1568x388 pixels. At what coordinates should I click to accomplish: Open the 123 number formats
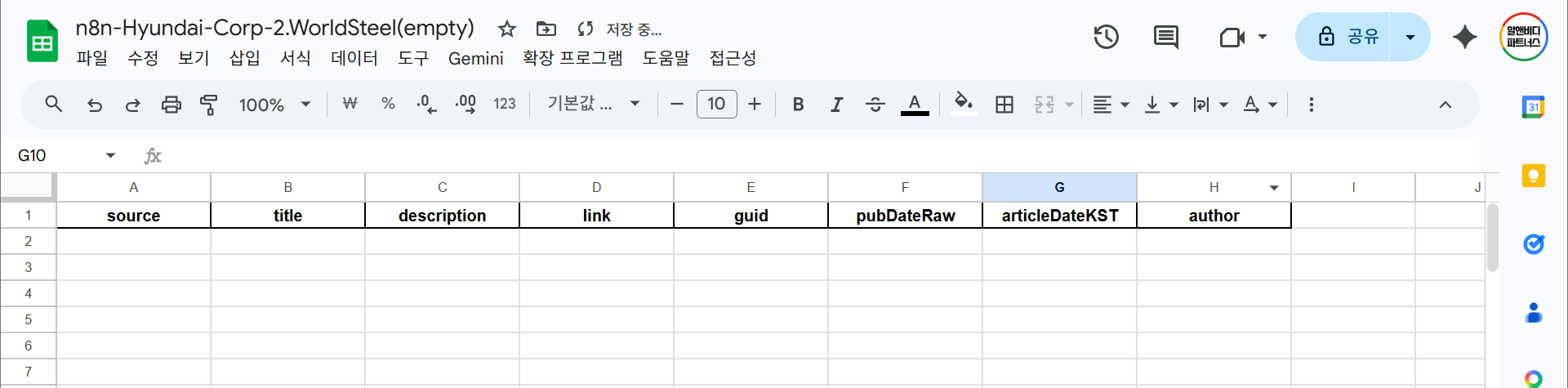click(505, 104)
